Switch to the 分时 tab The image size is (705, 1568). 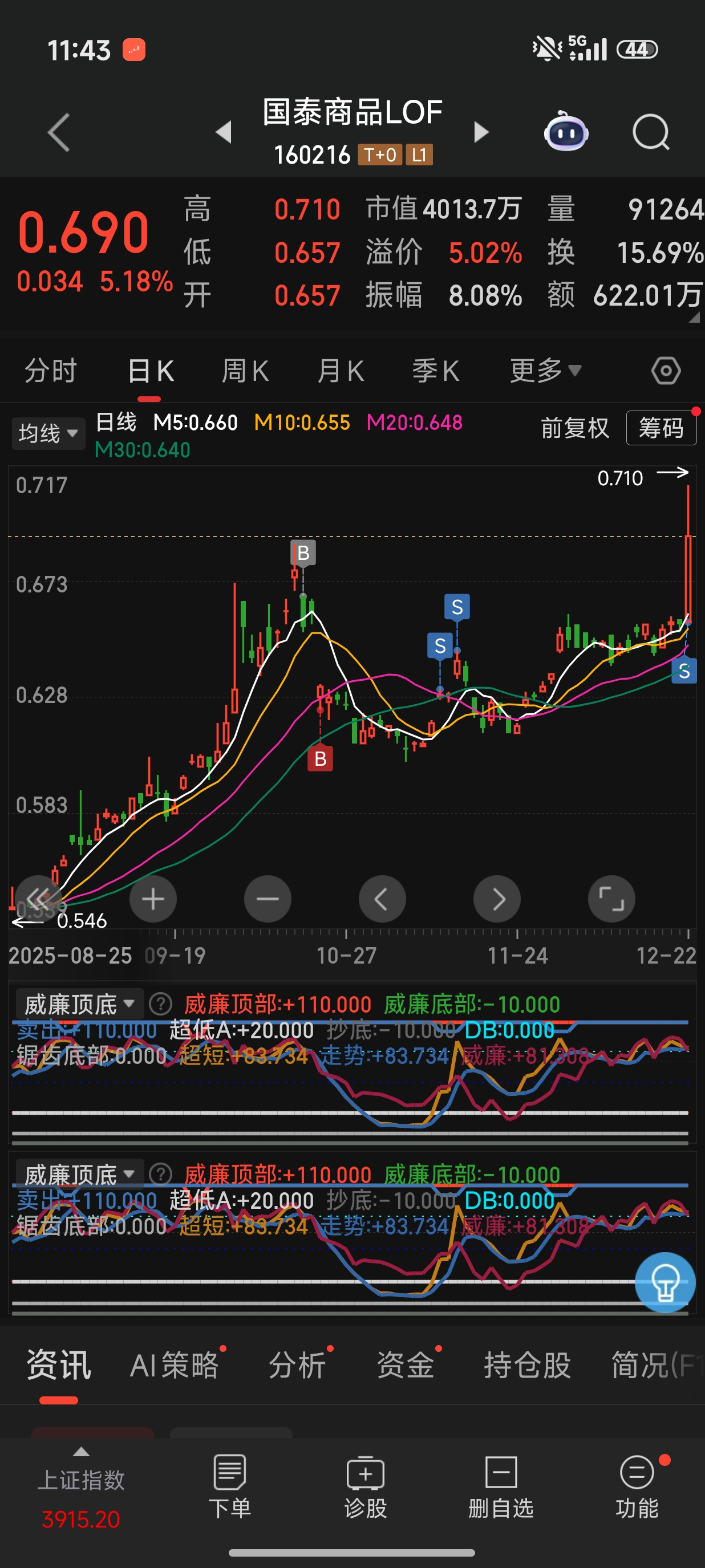click(x=51, y=371)
